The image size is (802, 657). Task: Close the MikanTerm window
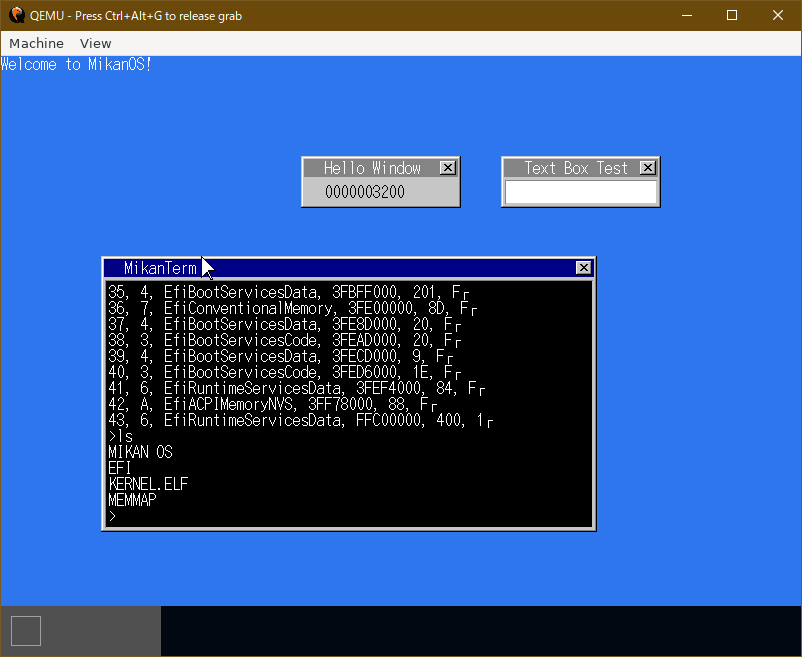tap(584, 267)
